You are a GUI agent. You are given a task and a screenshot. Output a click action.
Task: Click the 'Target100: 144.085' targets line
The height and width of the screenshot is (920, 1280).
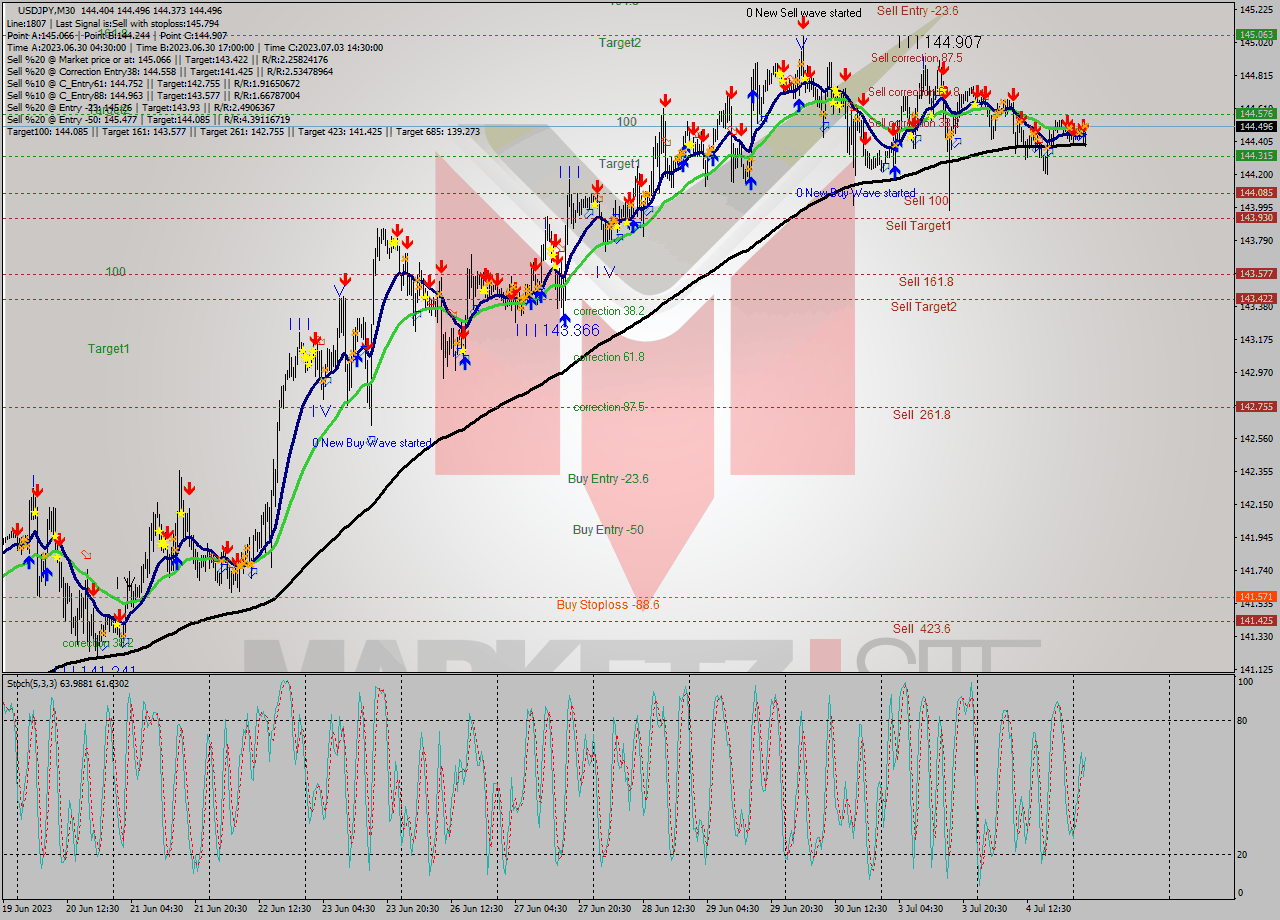(x=243, y=131)
